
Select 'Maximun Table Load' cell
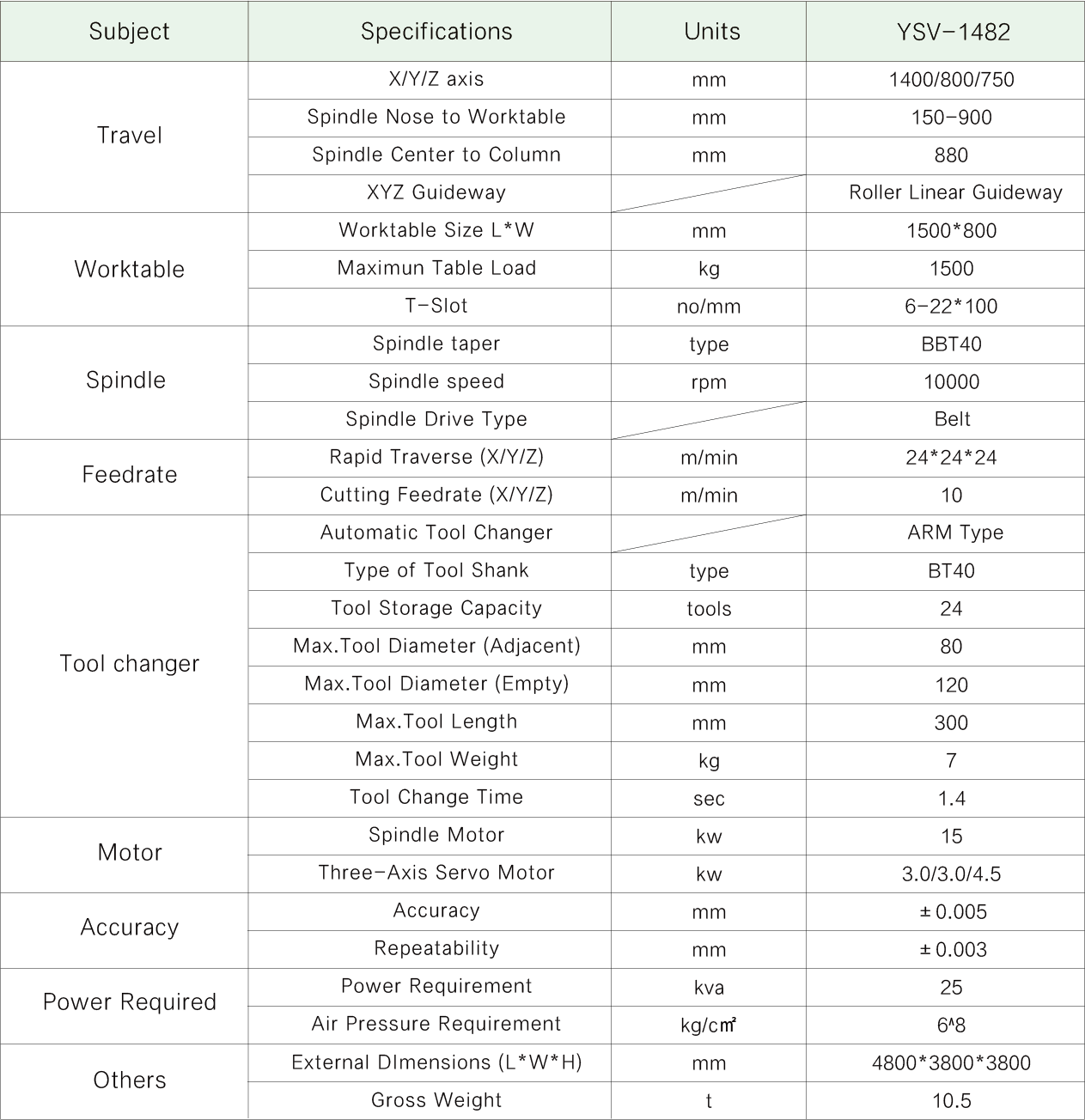pyautogui.click(x=430, y=269)
